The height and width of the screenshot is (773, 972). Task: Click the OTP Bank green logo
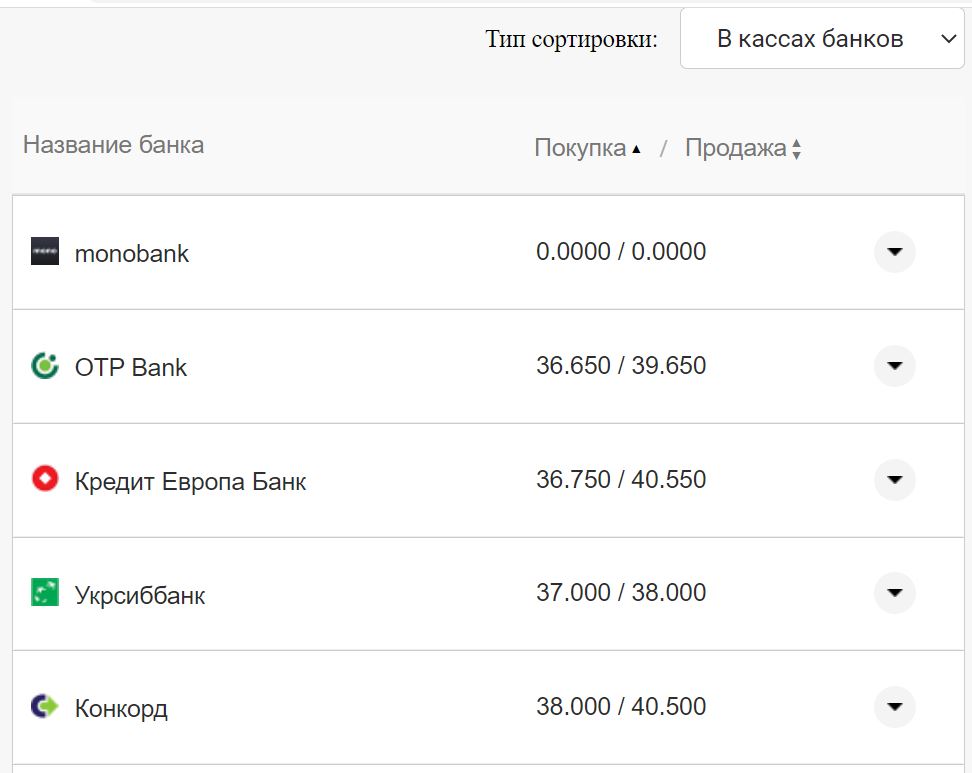(47, 366)
